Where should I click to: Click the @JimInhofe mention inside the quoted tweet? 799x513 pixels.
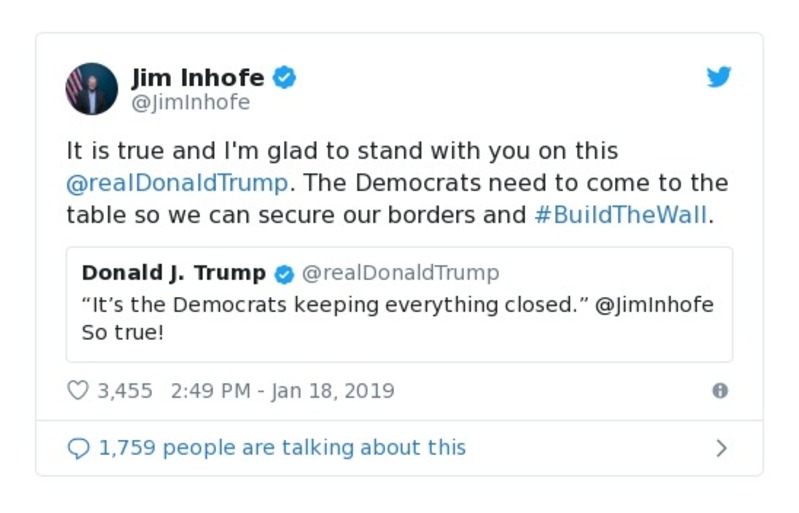[x=654, y=305]
